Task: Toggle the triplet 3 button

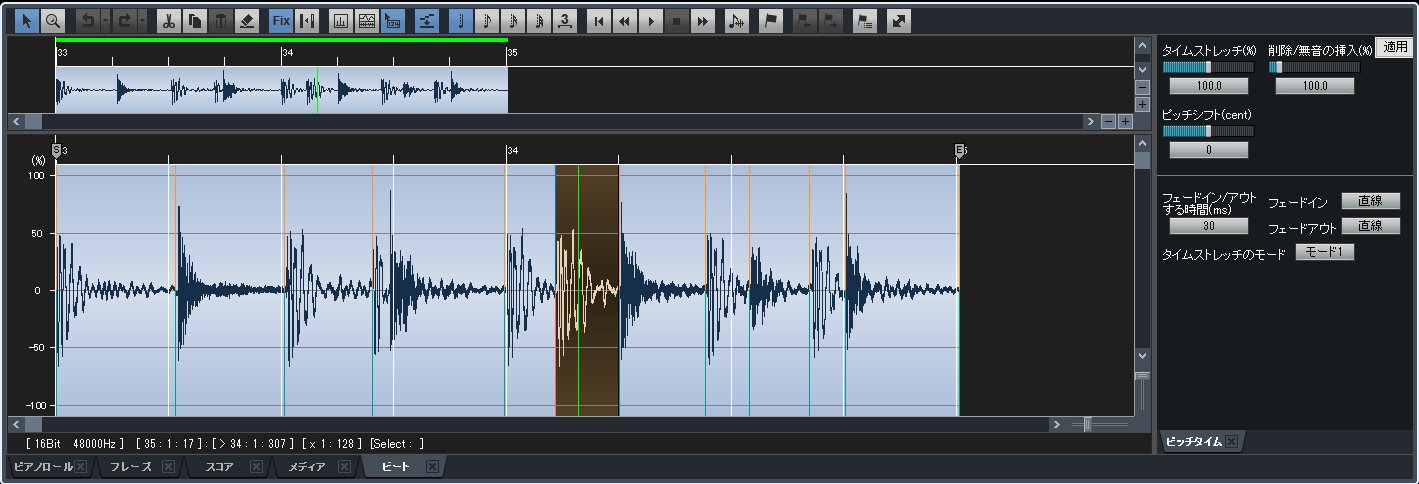Action: (565, 20)
